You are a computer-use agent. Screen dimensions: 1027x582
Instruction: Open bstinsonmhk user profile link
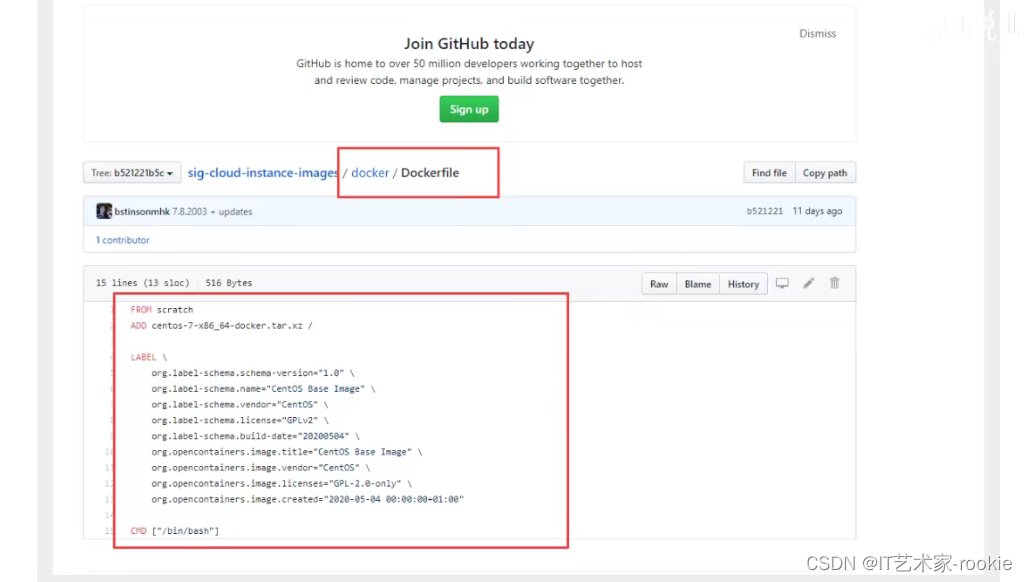142,211
